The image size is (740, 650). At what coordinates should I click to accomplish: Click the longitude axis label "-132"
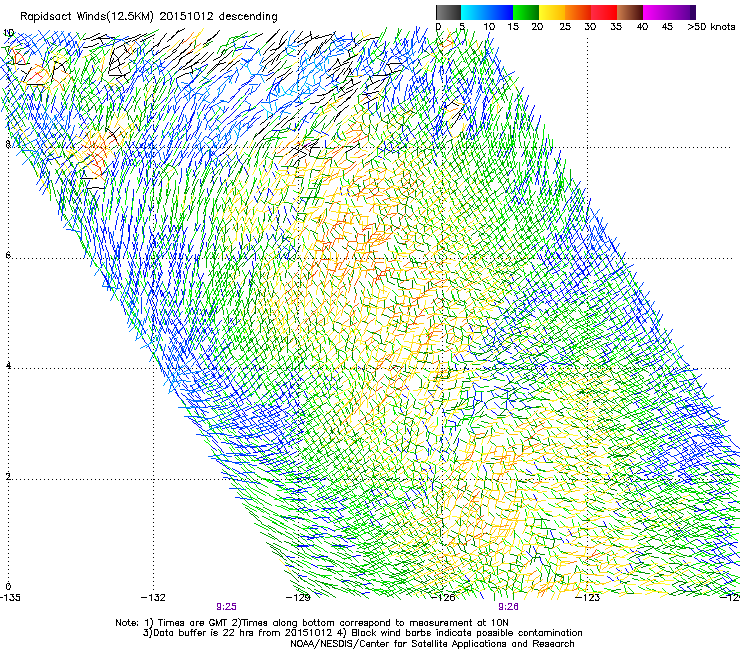(153, 598)
